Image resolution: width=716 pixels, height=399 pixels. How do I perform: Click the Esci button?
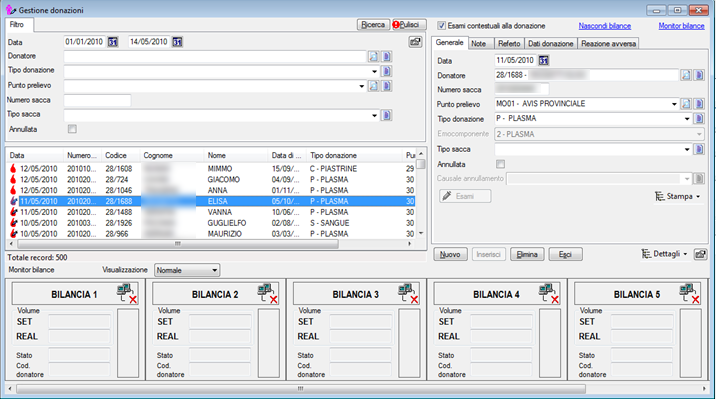point(565,254)
